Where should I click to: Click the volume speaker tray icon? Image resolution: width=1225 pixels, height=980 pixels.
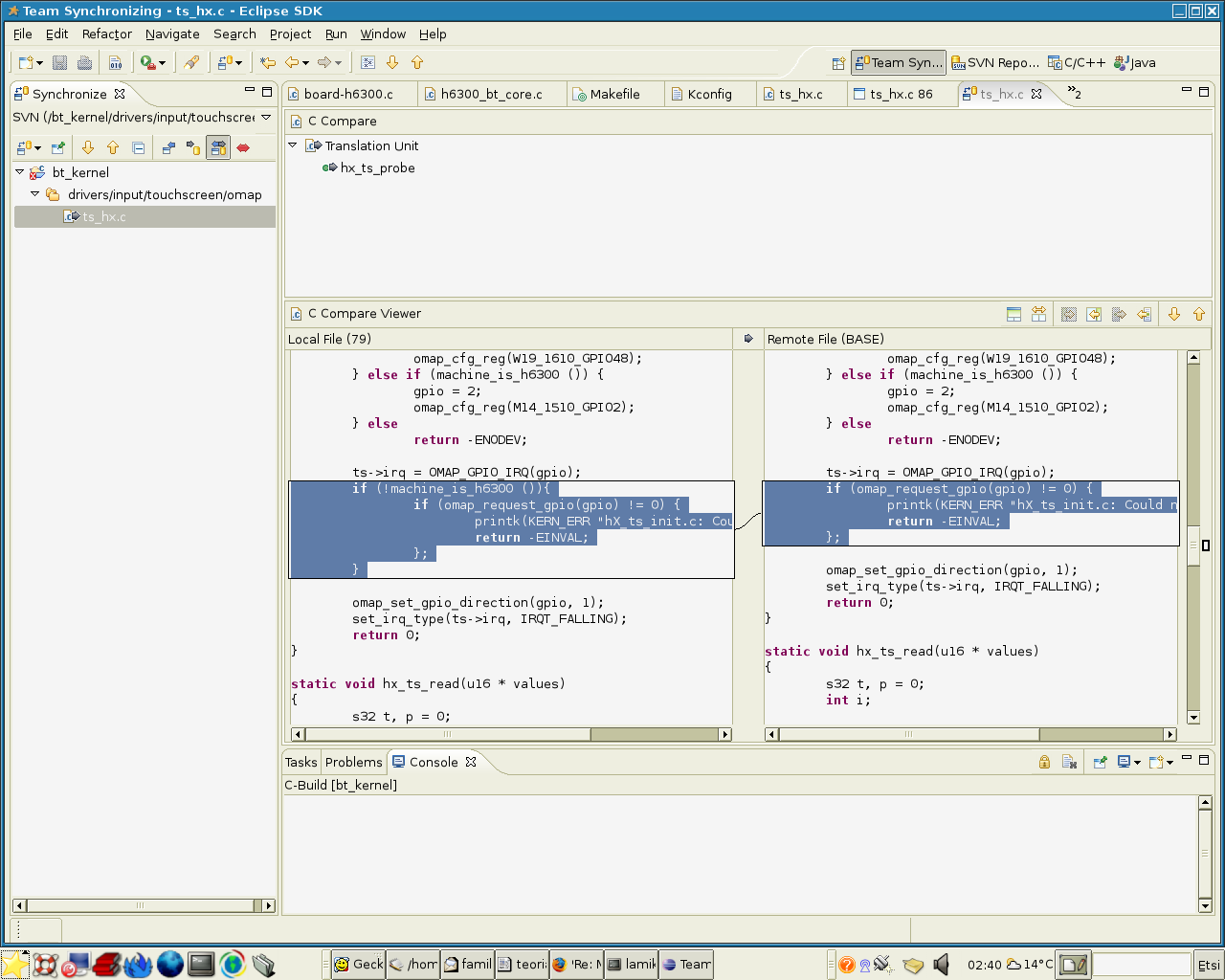point(942,964)
